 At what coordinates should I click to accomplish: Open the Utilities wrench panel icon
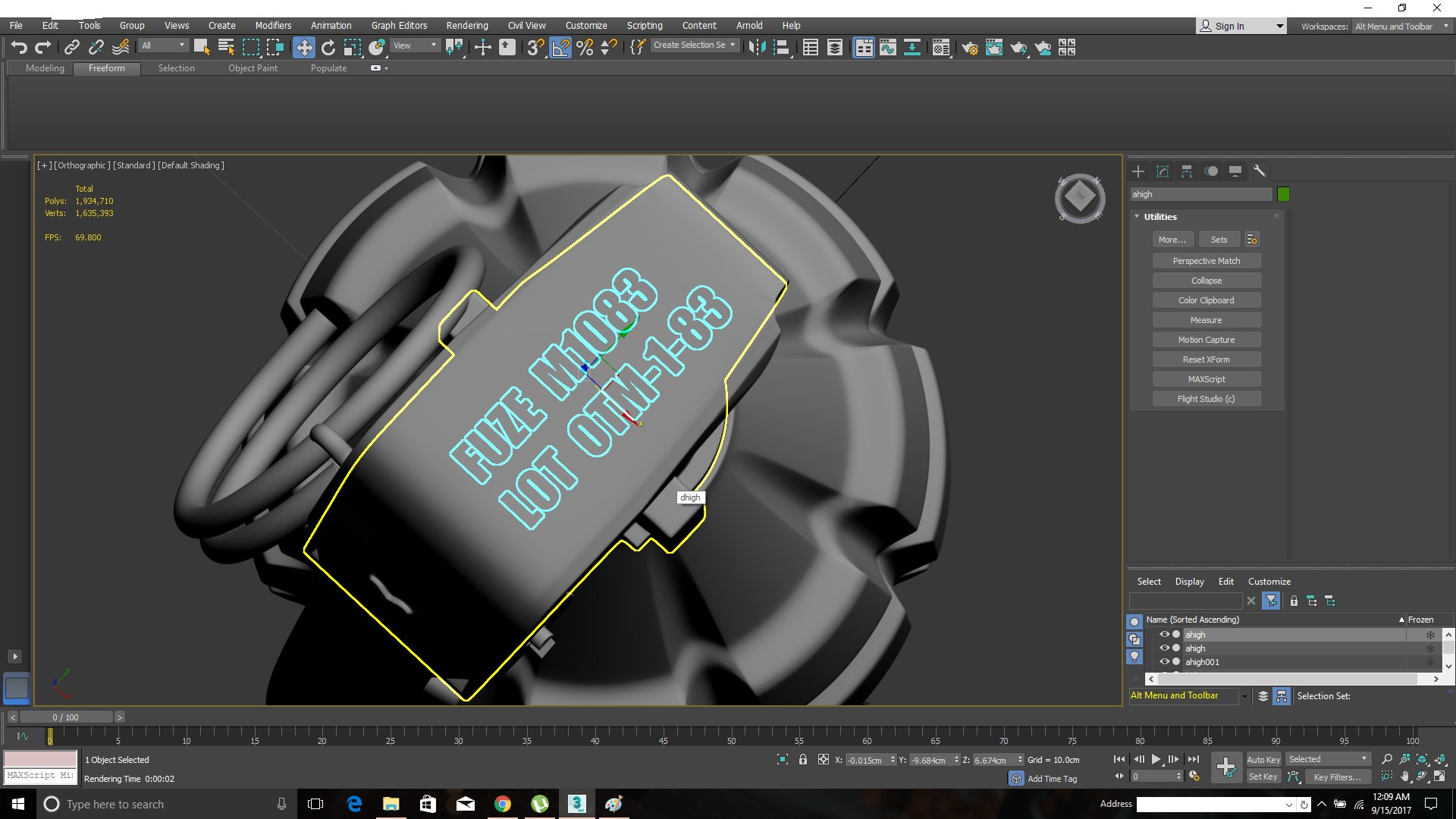pyautogui.click(x=1260, y=171)
